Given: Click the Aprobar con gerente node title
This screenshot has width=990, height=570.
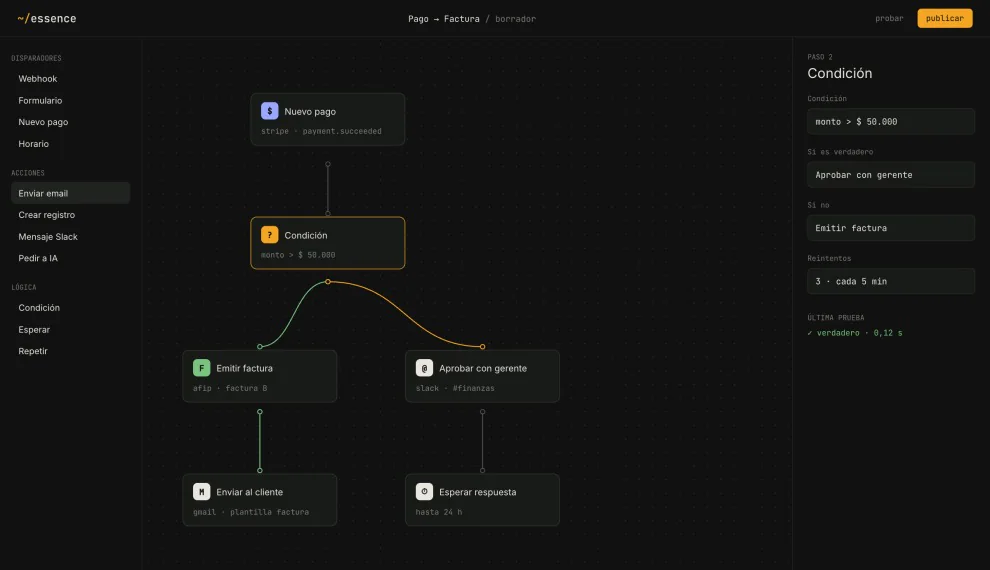Looking at the screenshot, I should click(x=483, y=368).
